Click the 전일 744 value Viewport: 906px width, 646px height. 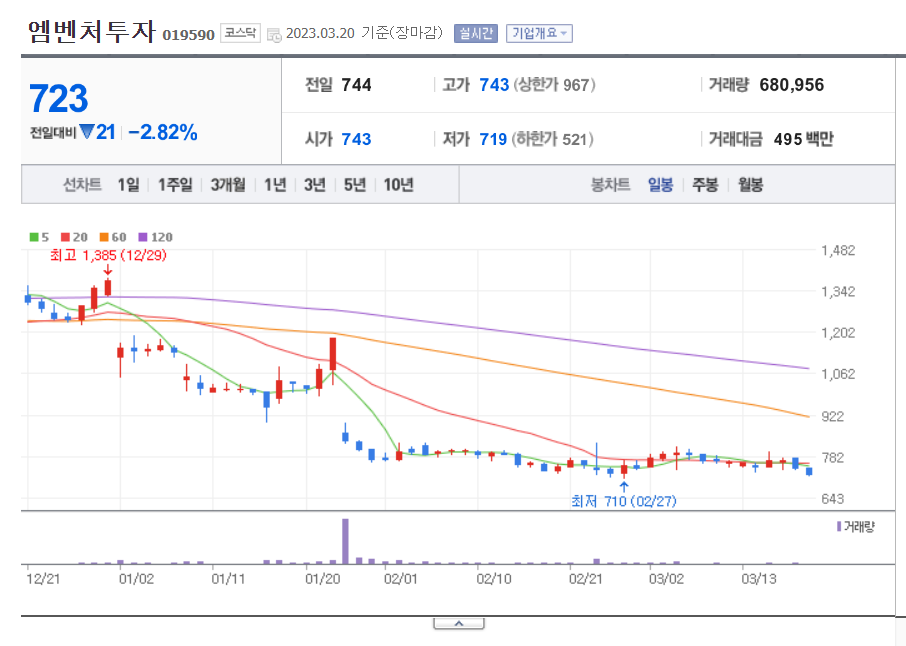356,85
